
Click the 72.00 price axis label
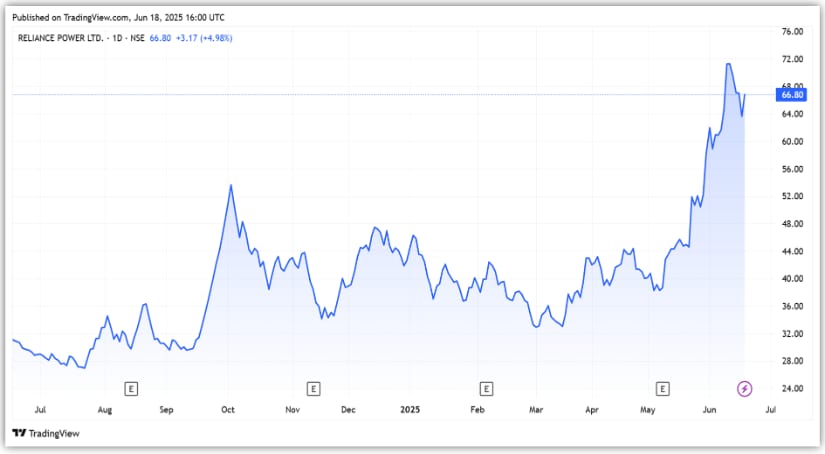pos(792,59)
